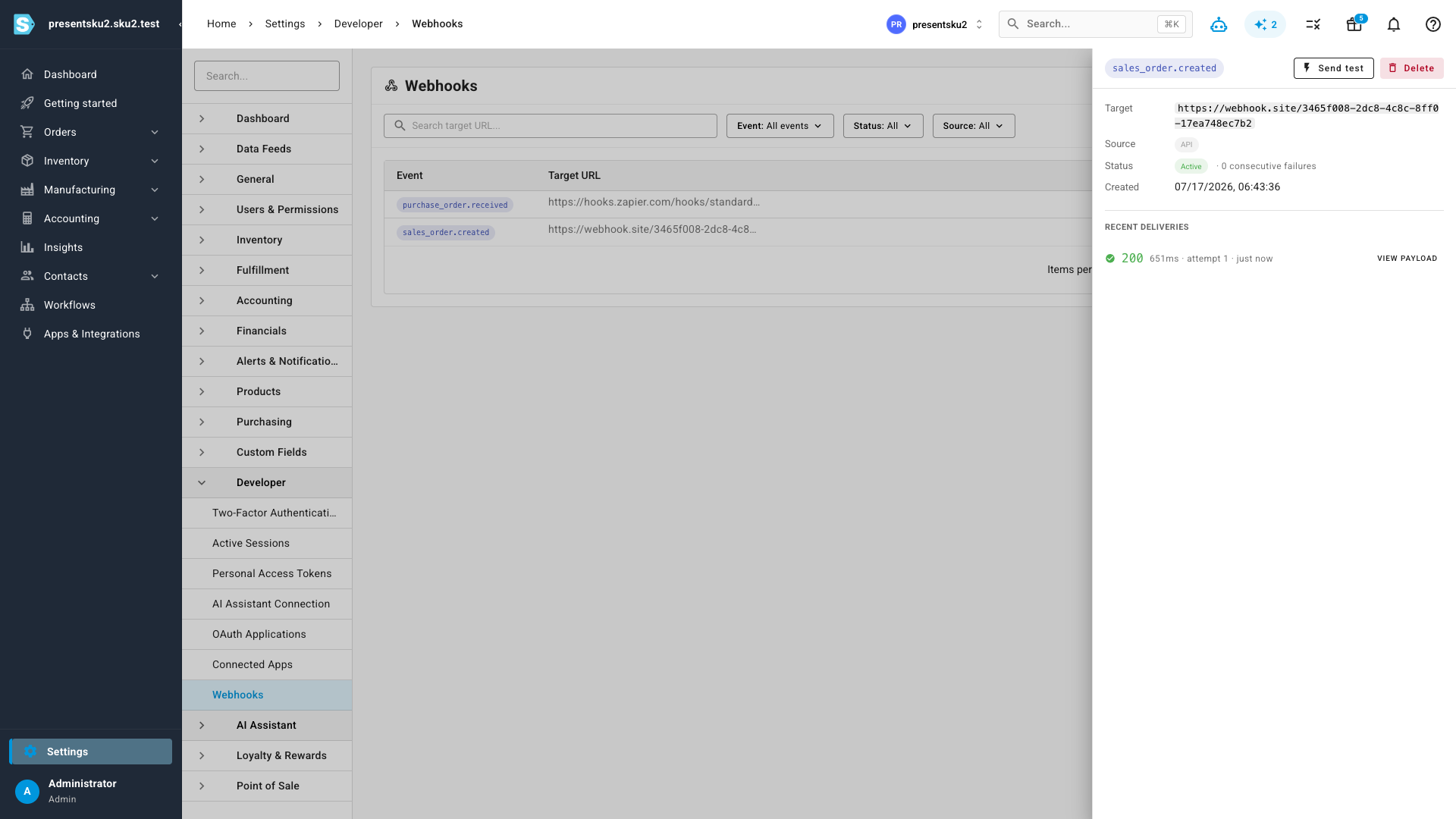
Task: Expand the Users & Permissions section
Action: coord(267,209)
